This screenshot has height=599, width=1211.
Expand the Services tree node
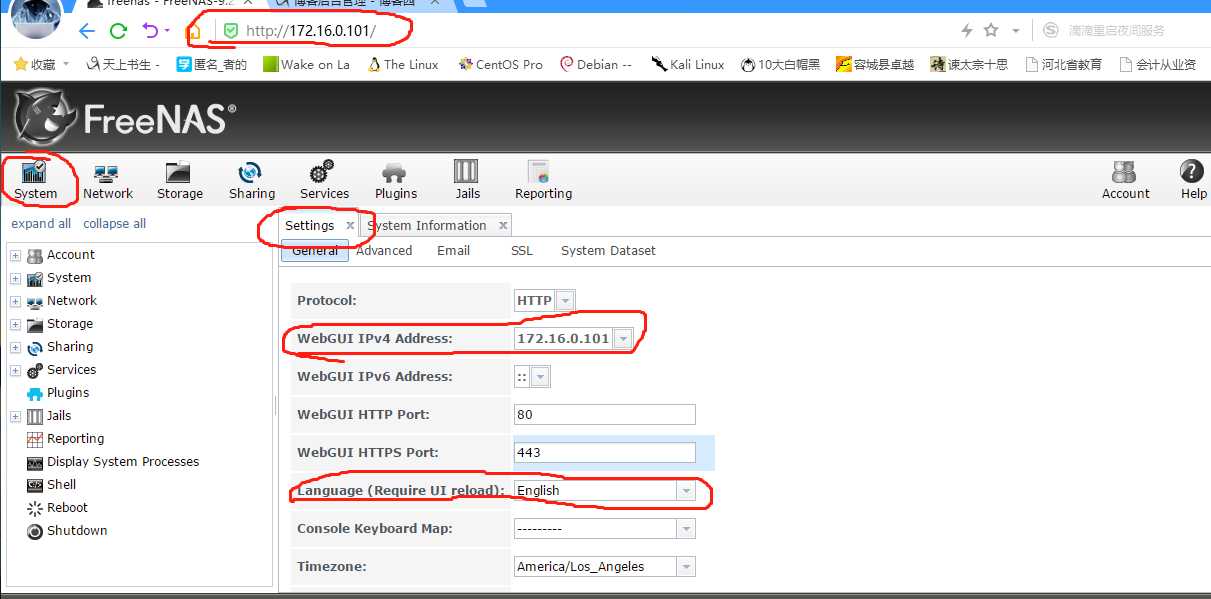(x=15, y=370)
